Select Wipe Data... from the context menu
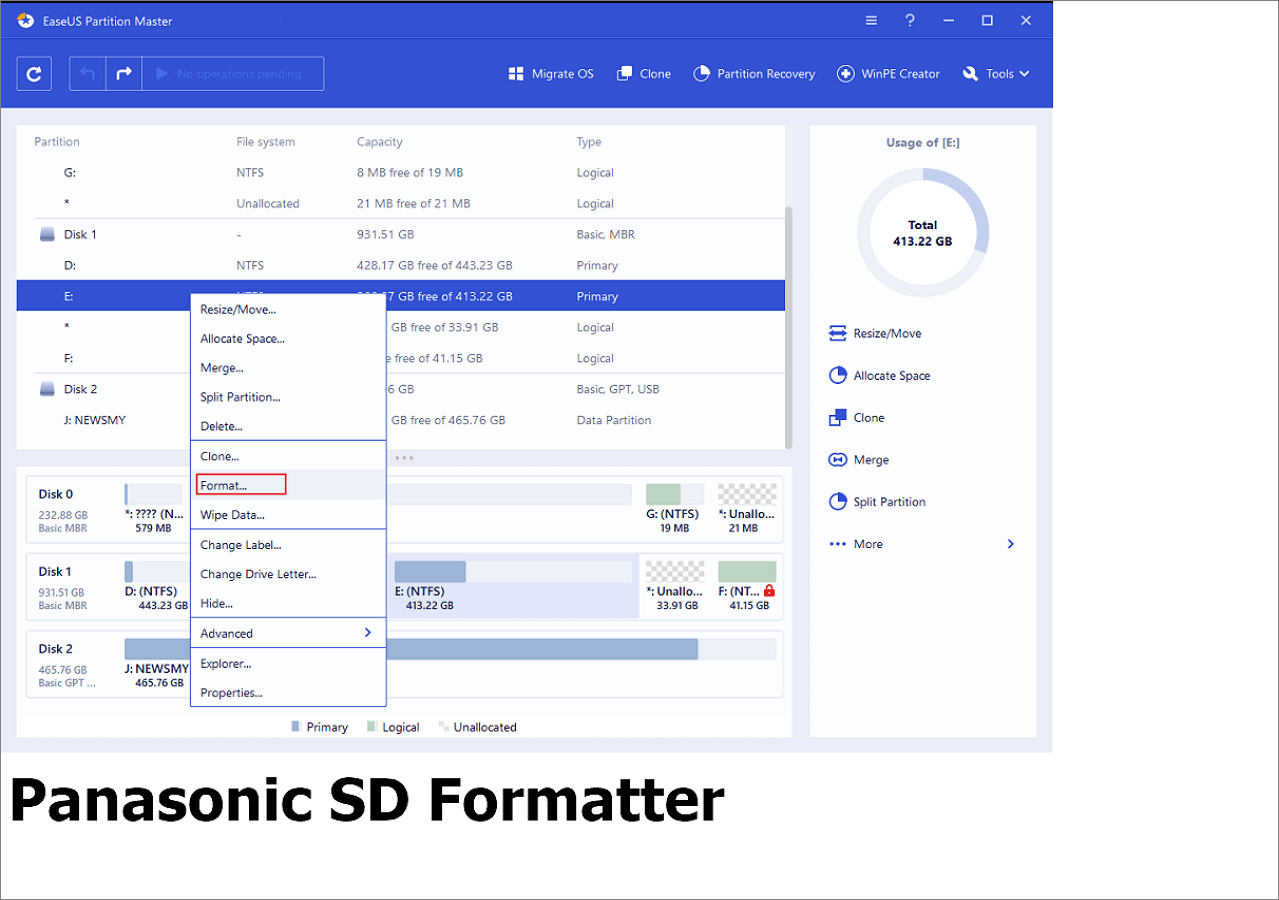Image resolution: width=1279 pixels, height=900 pixels. (x=232, y=515)
